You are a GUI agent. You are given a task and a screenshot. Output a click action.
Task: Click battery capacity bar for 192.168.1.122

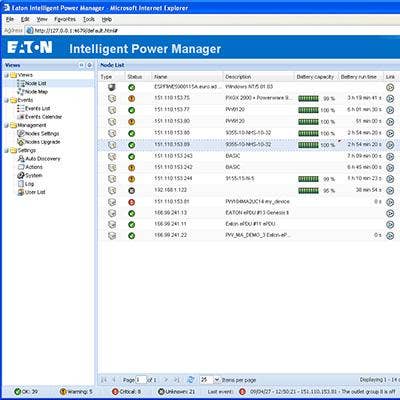click(308, 190)
